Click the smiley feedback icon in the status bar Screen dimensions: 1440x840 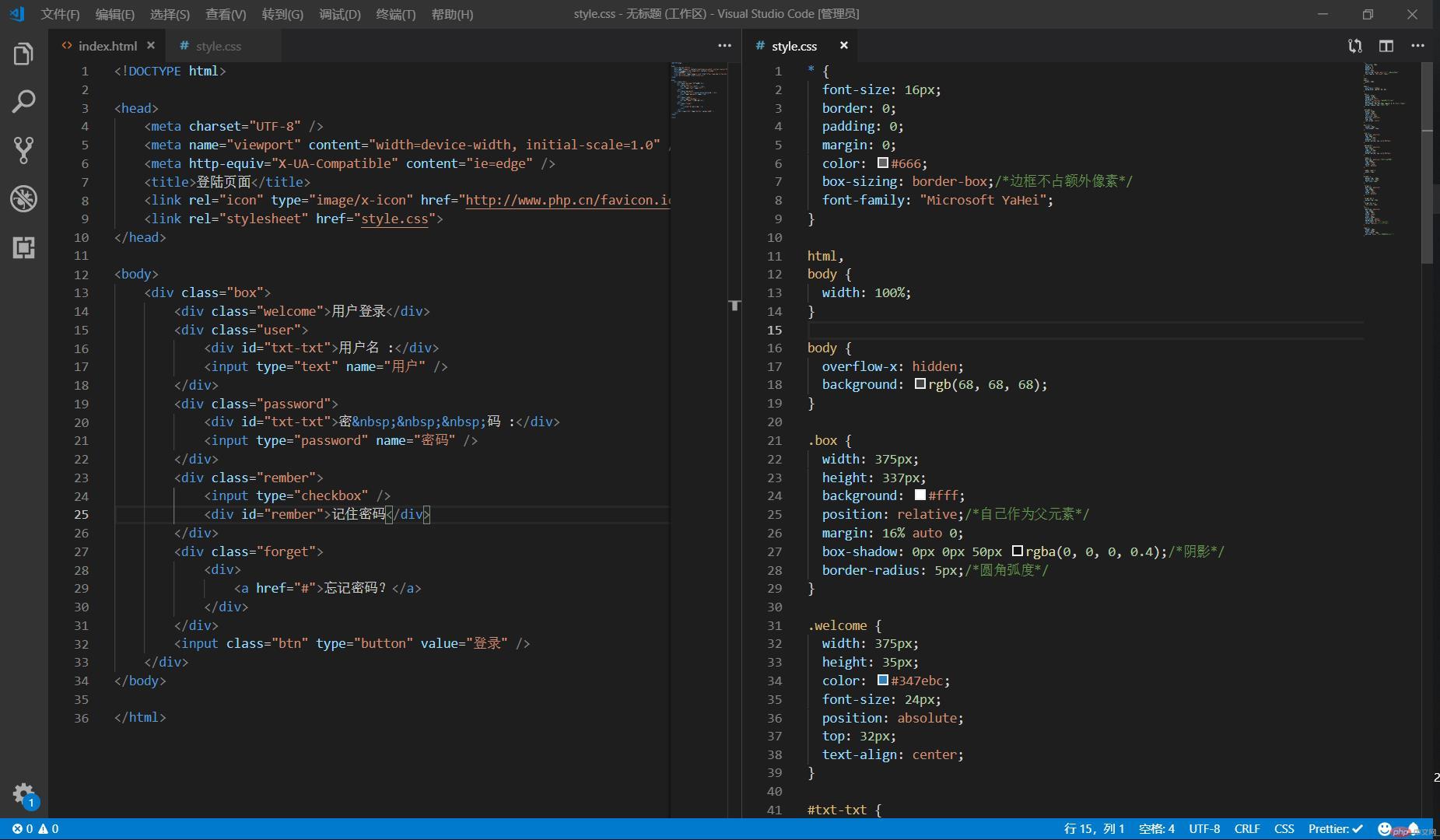pos(1385,829)
